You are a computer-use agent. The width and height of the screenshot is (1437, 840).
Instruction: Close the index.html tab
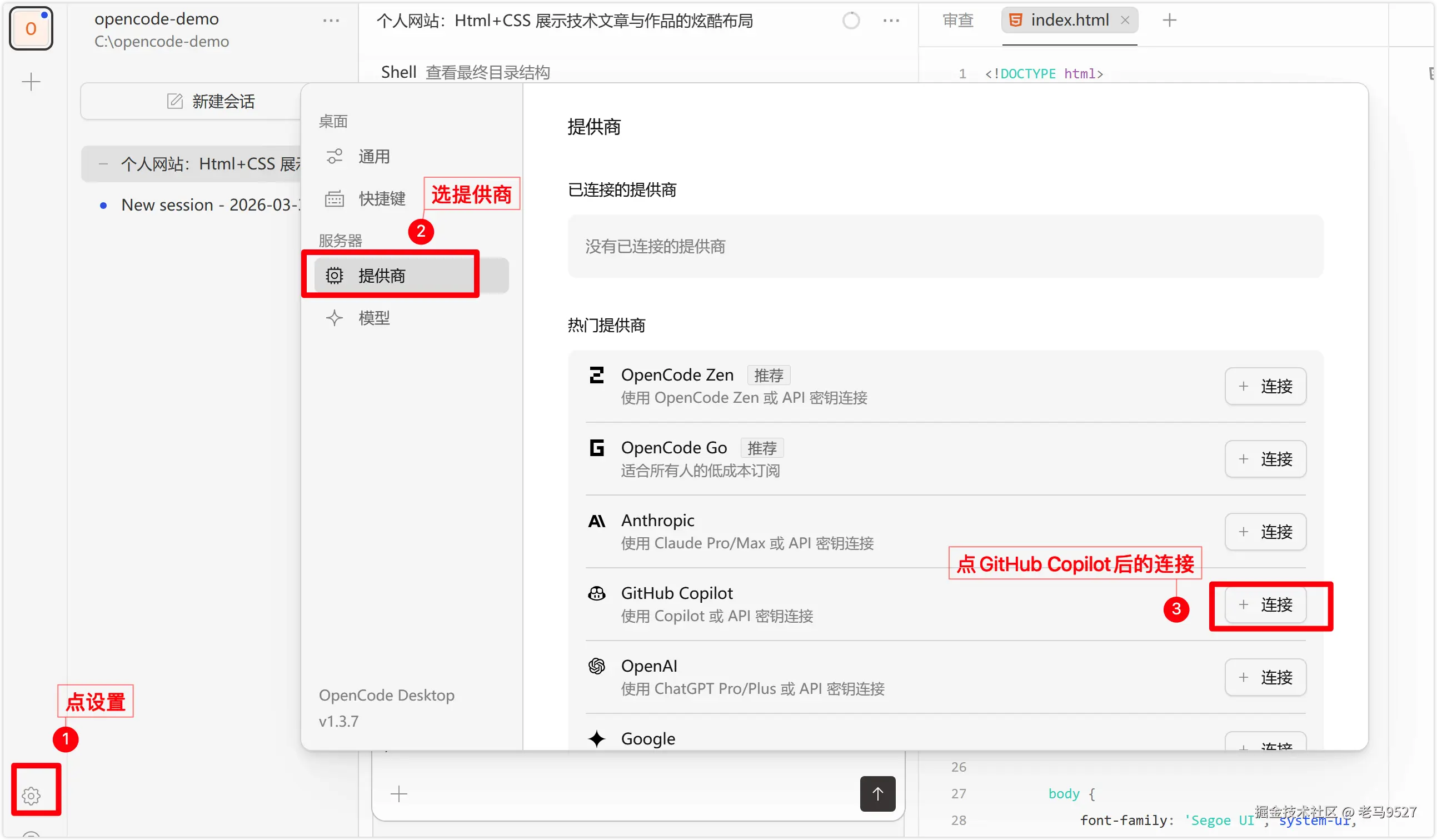pyautogui.click(x=1125, y=21)
